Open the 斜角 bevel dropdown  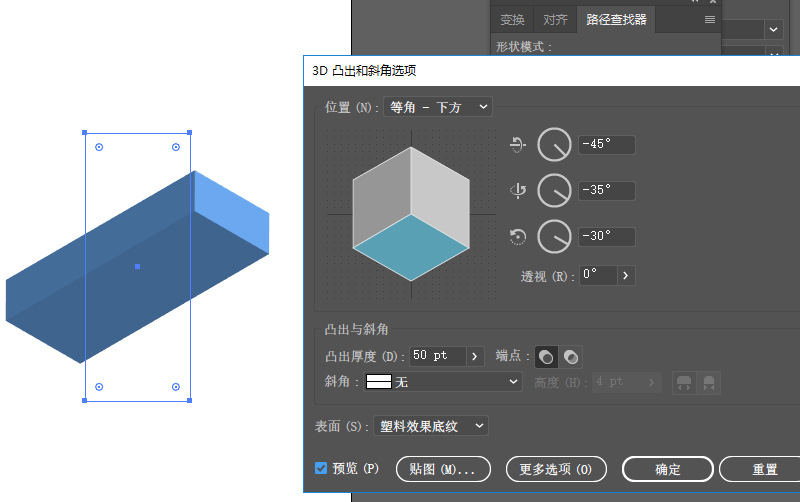(x=443, y=382)
